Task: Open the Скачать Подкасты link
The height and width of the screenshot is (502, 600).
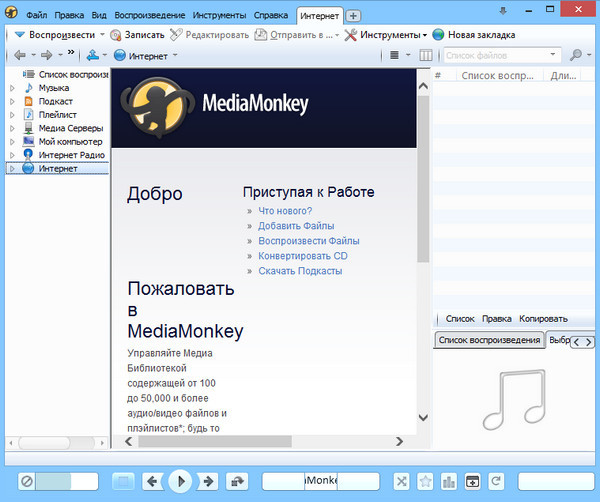Action: [300, 271]
